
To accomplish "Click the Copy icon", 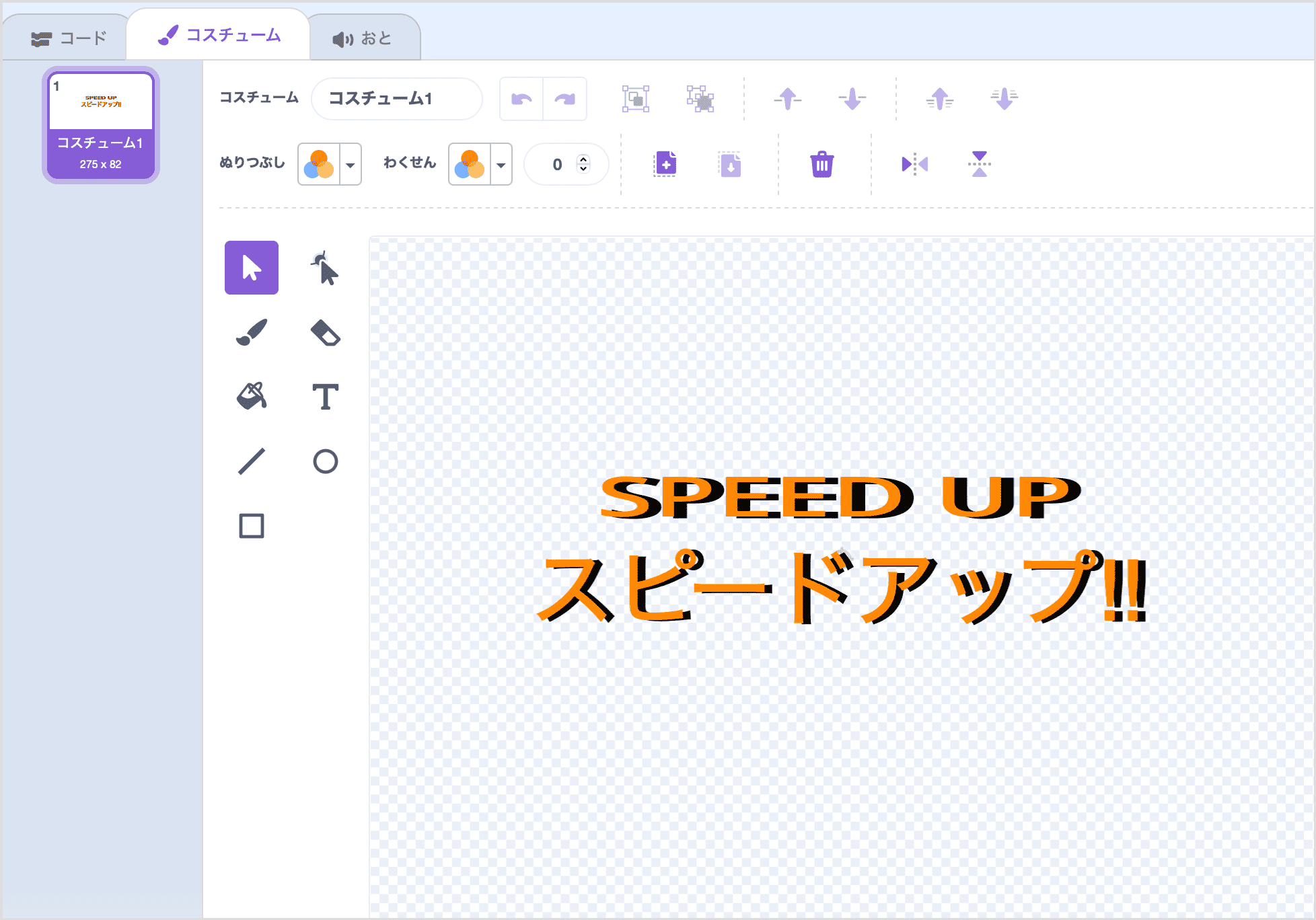I will [665, 164].
